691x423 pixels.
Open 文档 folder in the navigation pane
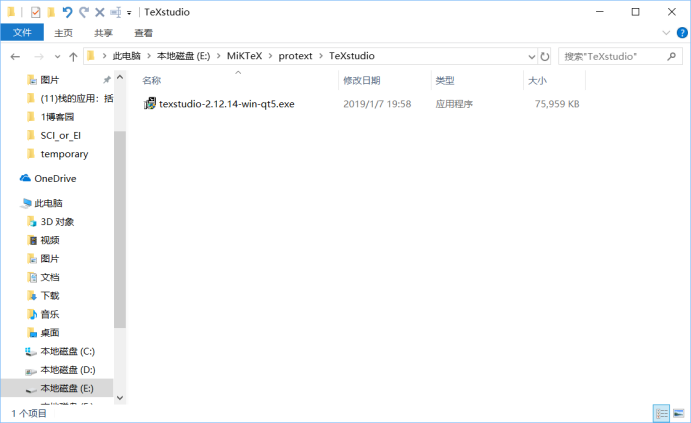50,277
